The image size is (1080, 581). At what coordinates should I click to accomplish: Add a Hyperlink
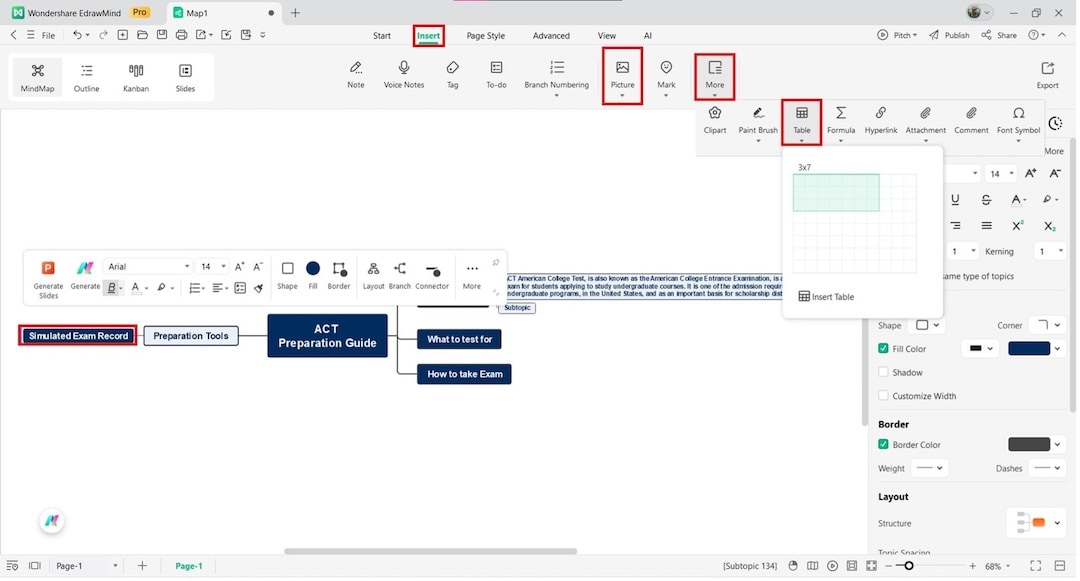coord(880,121)
